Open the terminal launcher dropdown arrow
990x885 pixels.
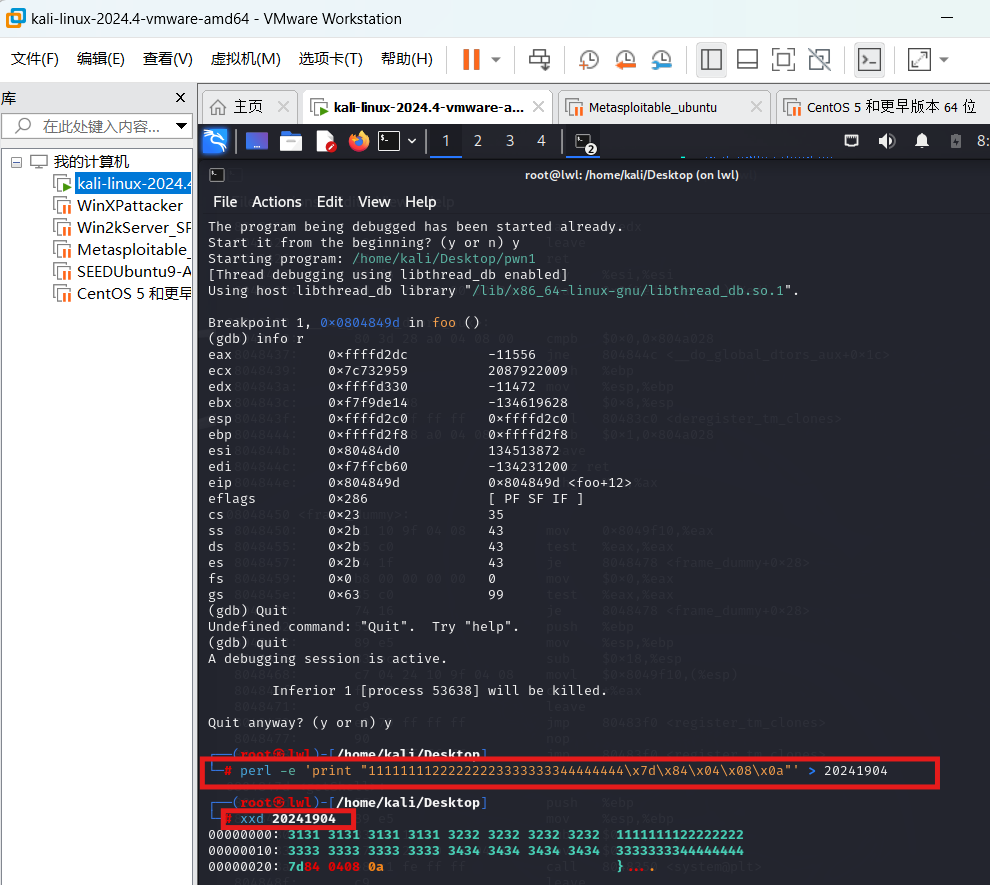click(412, 141)
